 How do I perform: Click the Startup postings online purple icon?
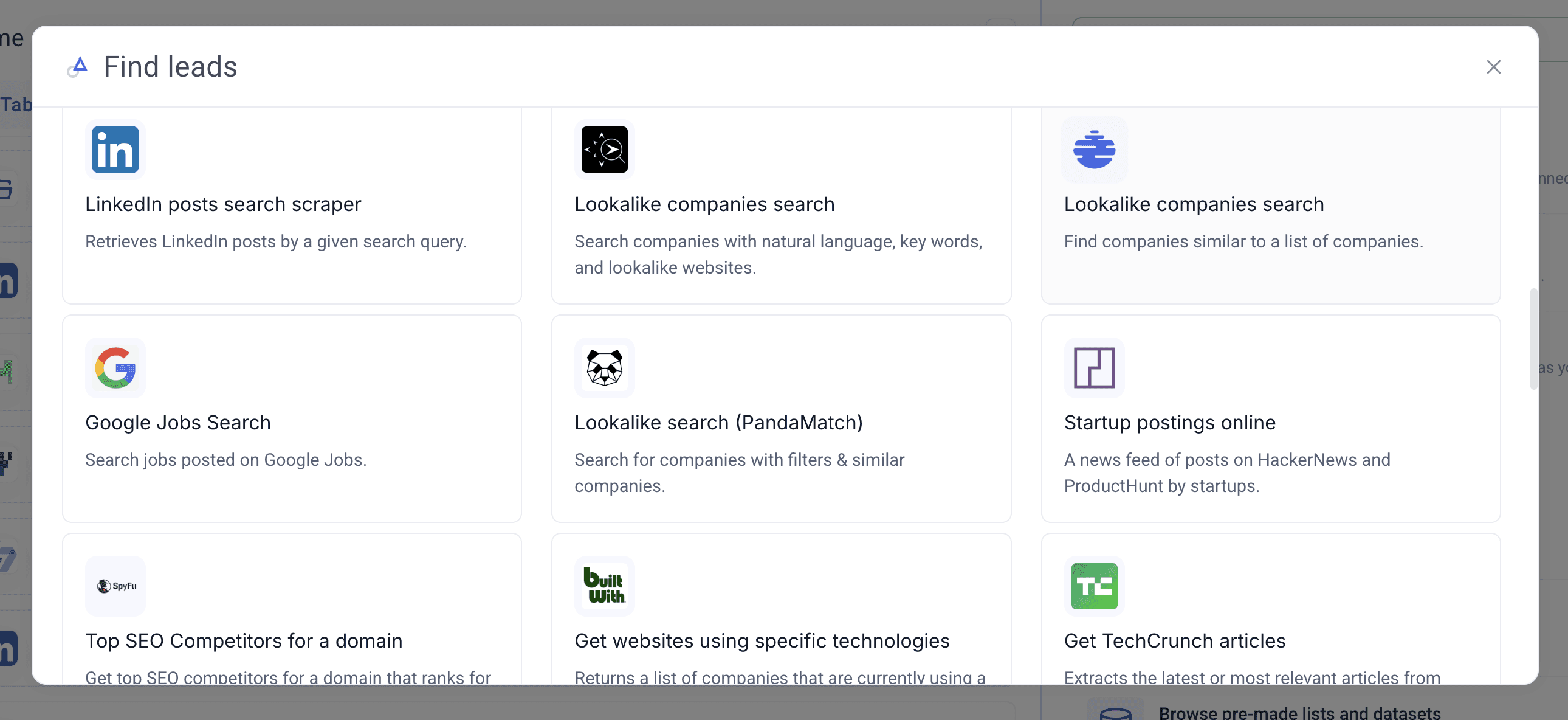coord(1094,368)
